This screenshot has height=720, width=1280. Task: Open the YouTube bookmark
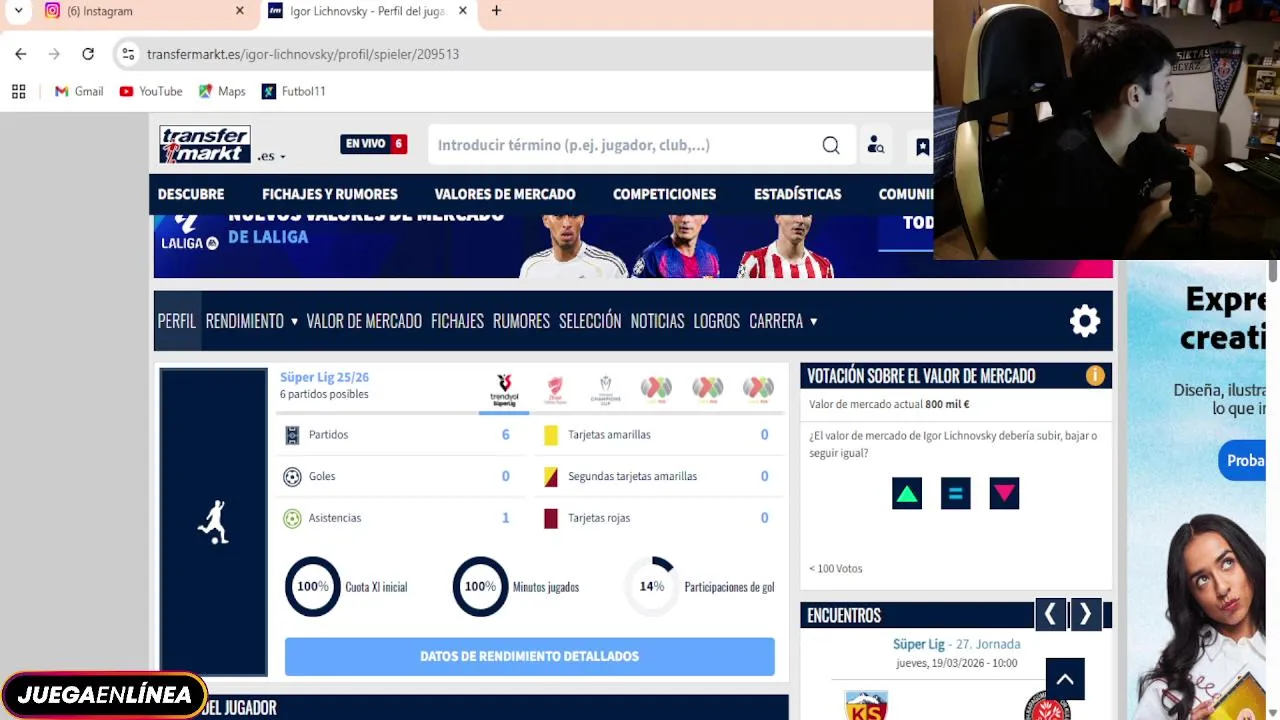click(x=151, y=91)
